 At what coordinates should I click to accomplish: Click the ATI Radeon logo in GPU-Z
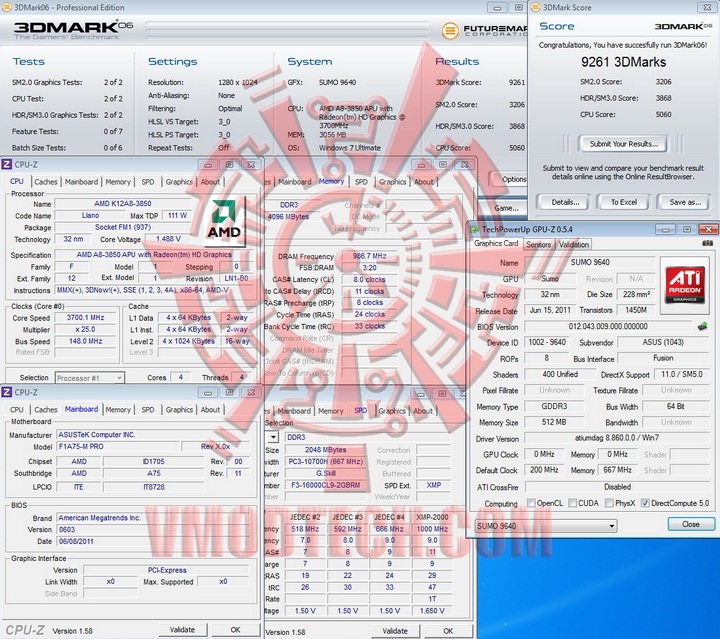click(685, 286)
